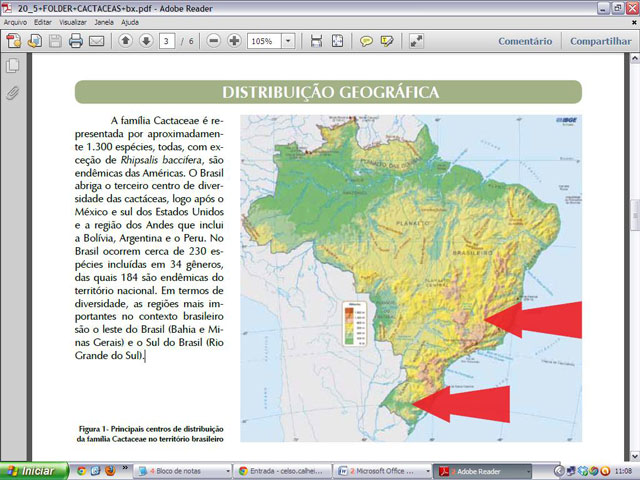Launch Firefox from quick launch bar
Screen dimensions: 640x480
pos(110,471)
